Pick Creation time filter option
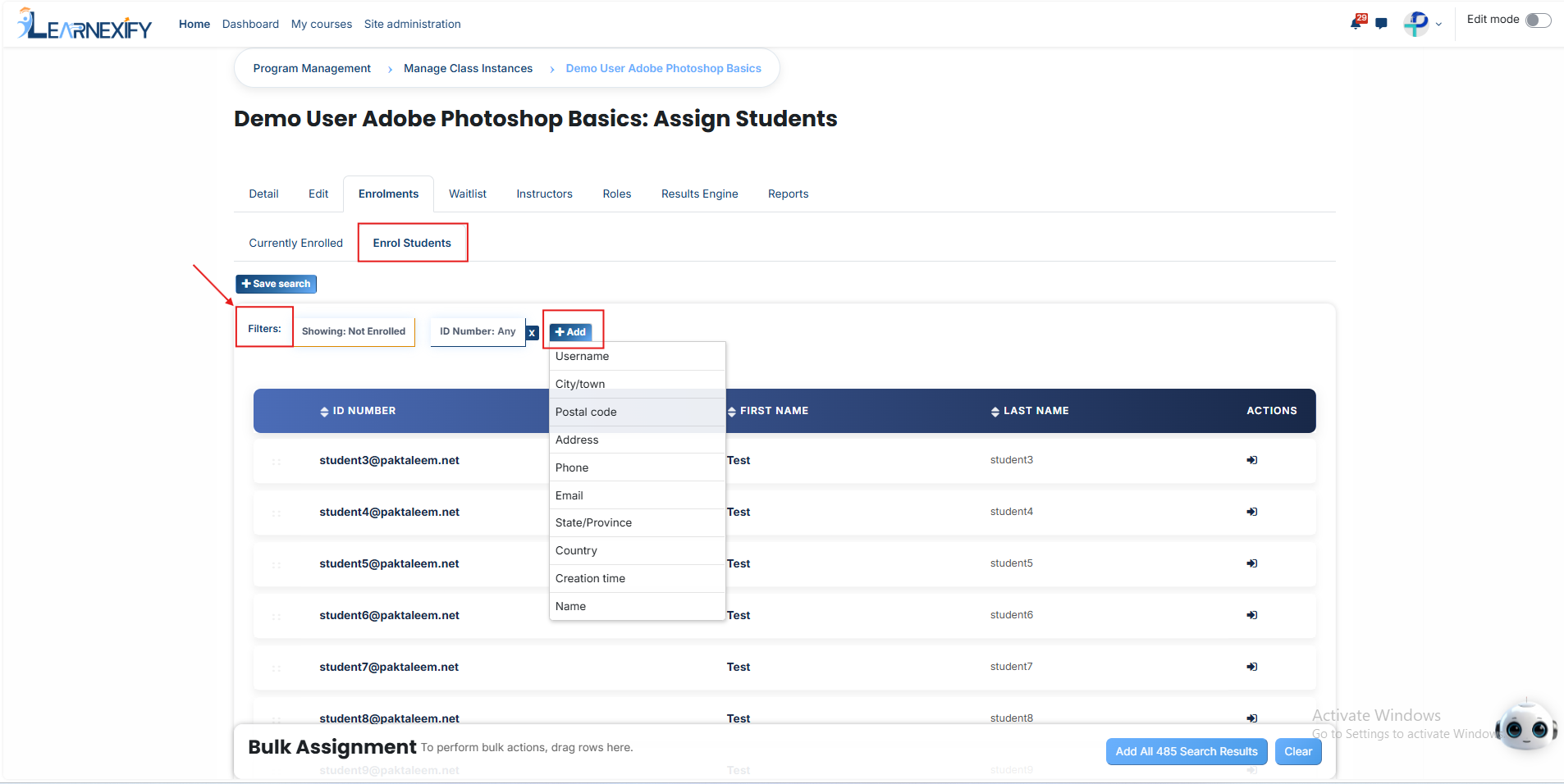Viewport: 1564px width, 784px height. 637,578
